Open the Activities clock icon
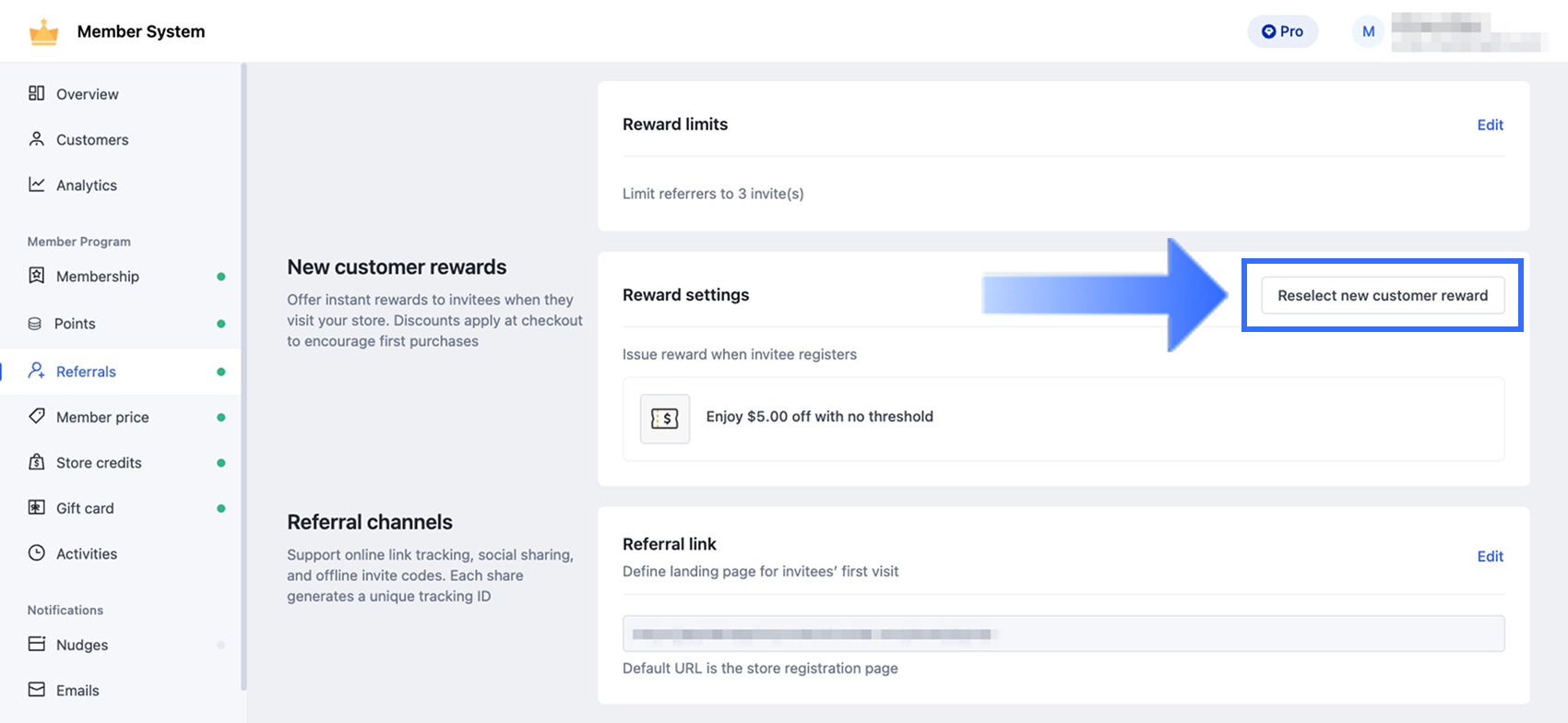Image resolution: width=1568 pixels, height=723 pixels. (37, 553)
